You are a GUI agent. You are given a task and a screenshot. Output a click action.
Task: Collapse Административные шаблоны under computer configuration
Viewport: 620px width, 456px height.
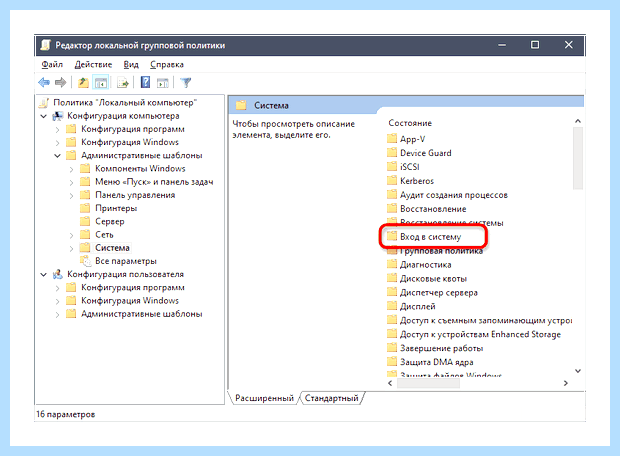(58, 156)
